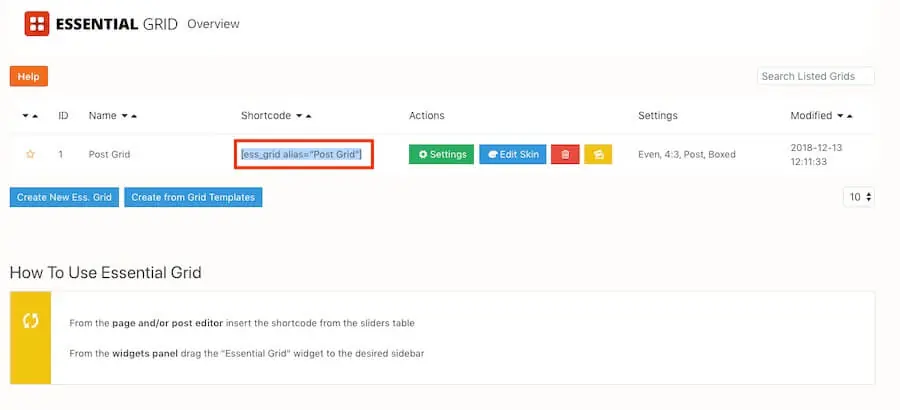Toggle favorite star for Post Grid

tap(30, 154)
